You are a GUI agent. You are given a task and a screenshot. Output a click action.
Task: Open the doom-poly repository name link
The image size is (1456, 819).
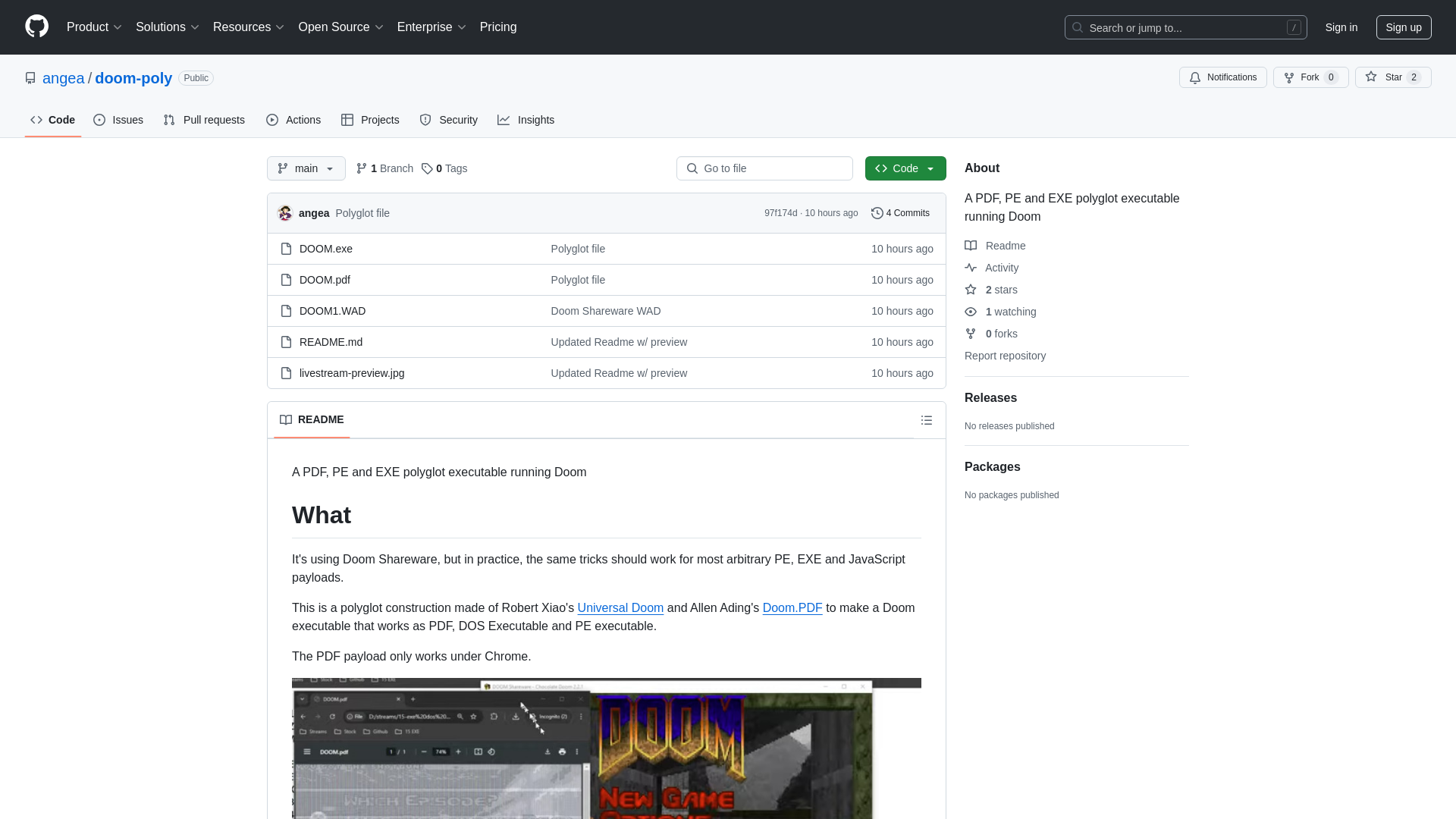(133, 78)
